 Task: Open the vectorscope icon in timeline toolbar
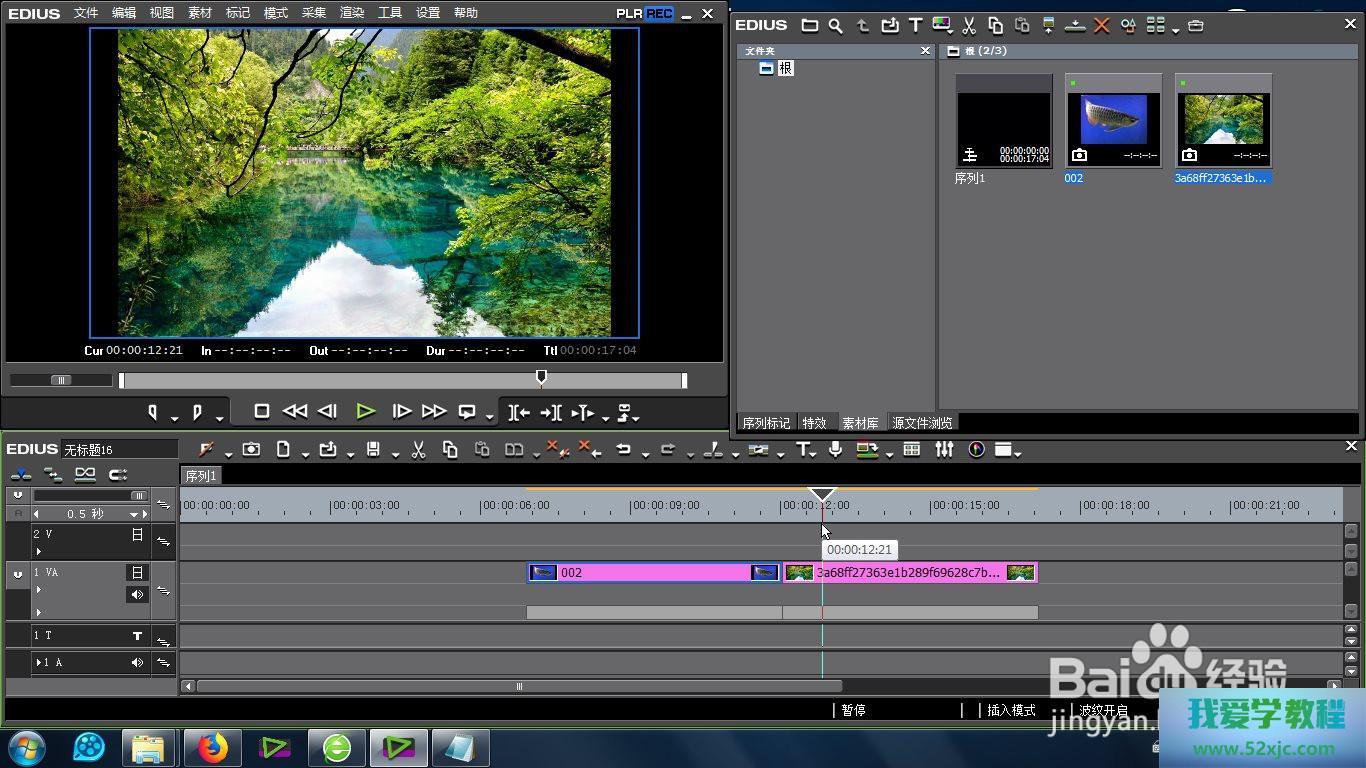click(977, 450)
